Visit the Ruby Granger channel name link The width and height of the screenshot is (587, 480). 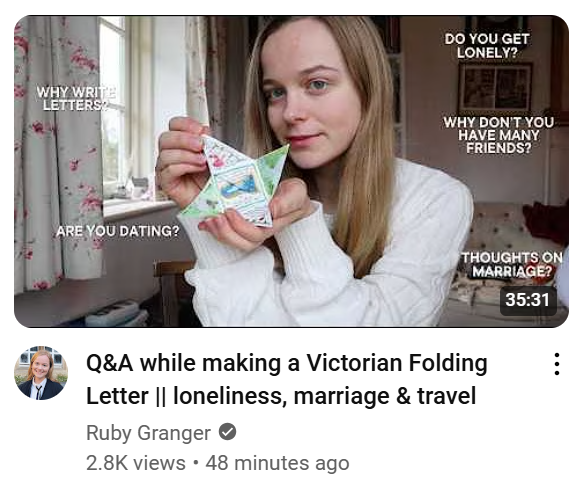pyautogui.click(x=148, y=433)
